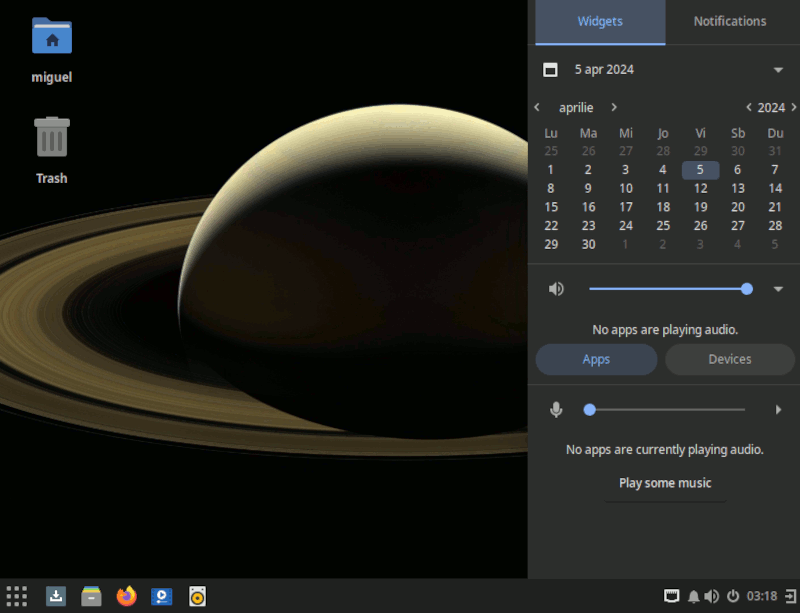
Task: Open the software installer icon
Action: [x=56, y=597]
